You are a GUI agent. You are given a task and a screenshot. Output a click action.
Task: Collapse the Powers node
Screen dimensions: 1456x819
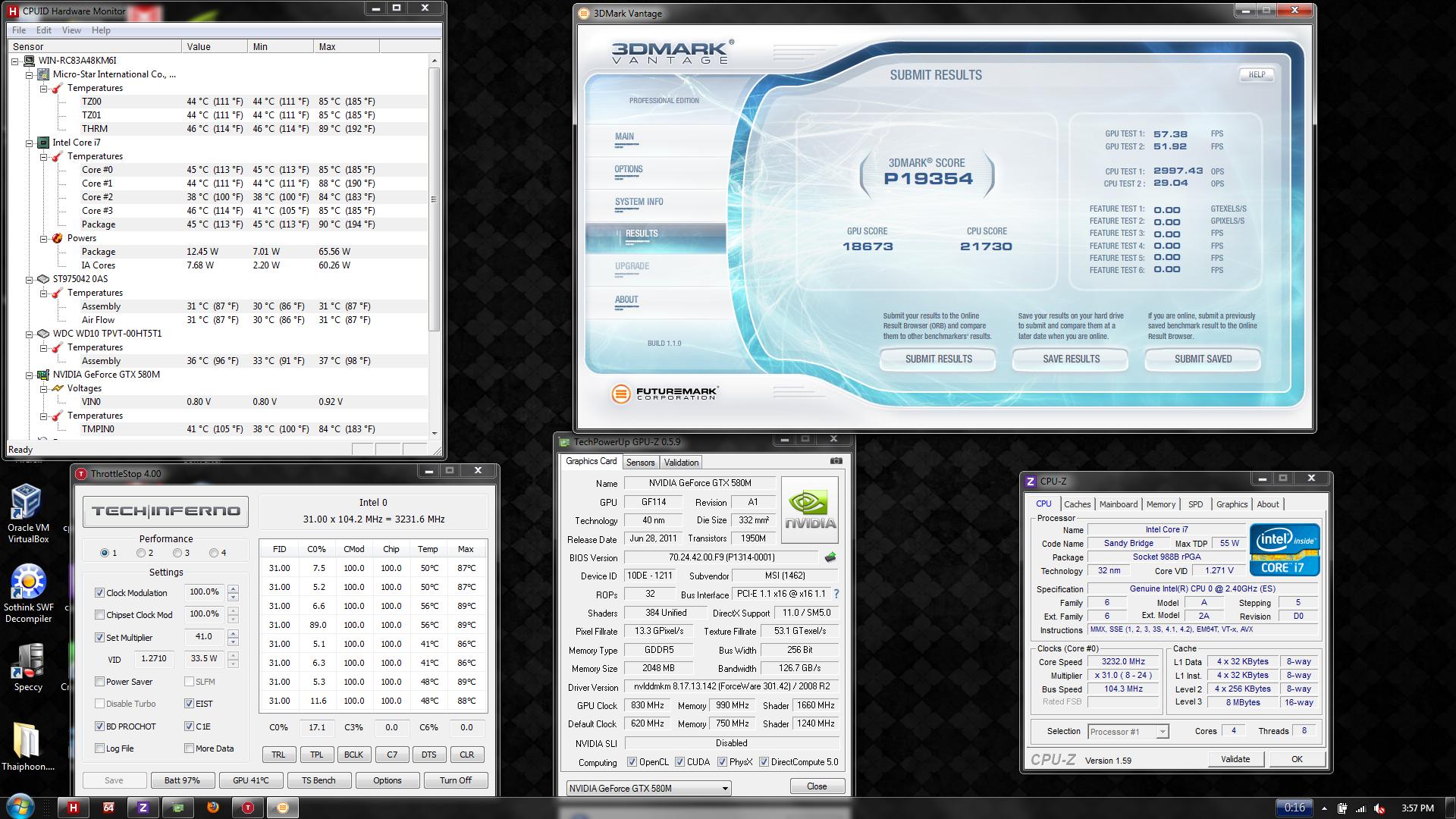pos(43,238)
